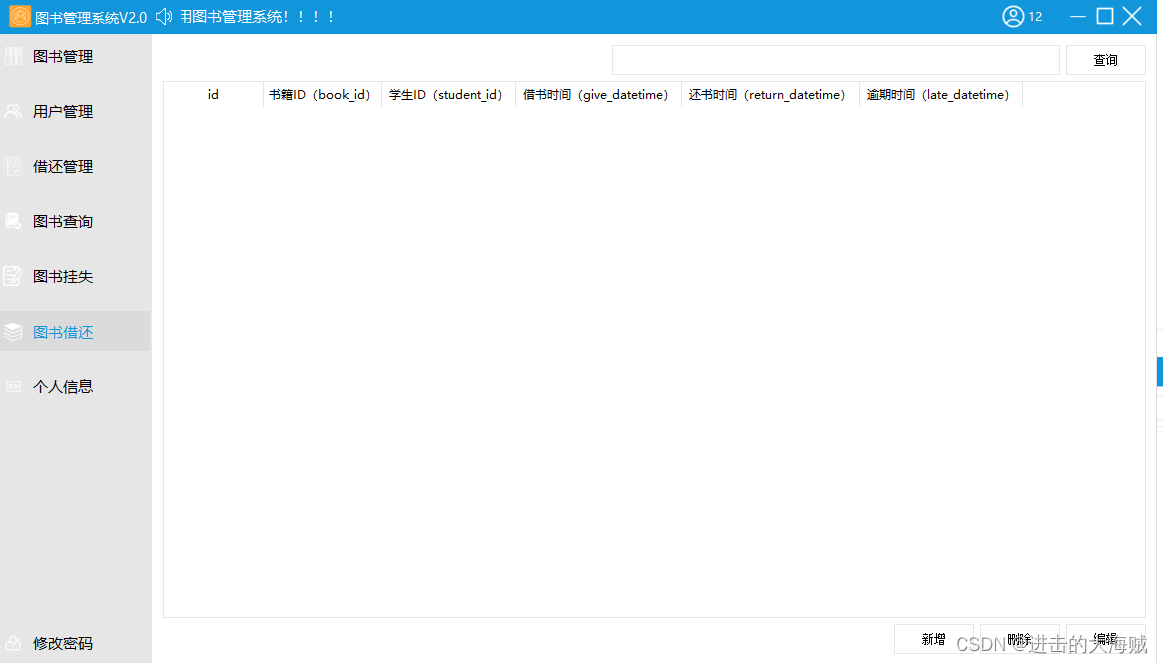The height and width of the screenshot is (663, 1163).
Task: Click the scrolling welcome message text
Action: pyautogui.click(x=257, y=16)
